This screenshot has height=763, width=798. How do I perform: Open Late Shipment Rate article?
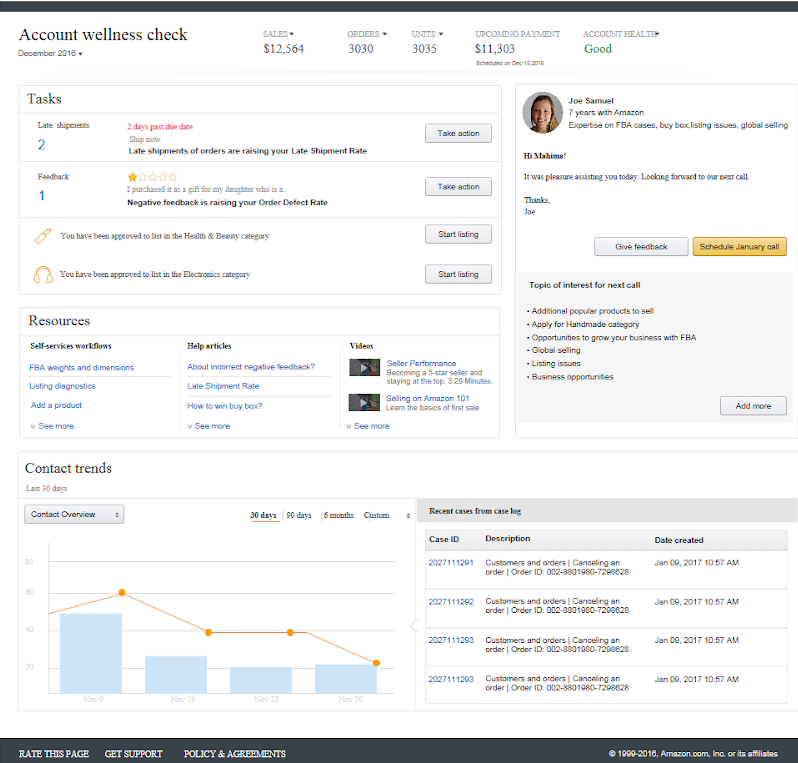223,386
